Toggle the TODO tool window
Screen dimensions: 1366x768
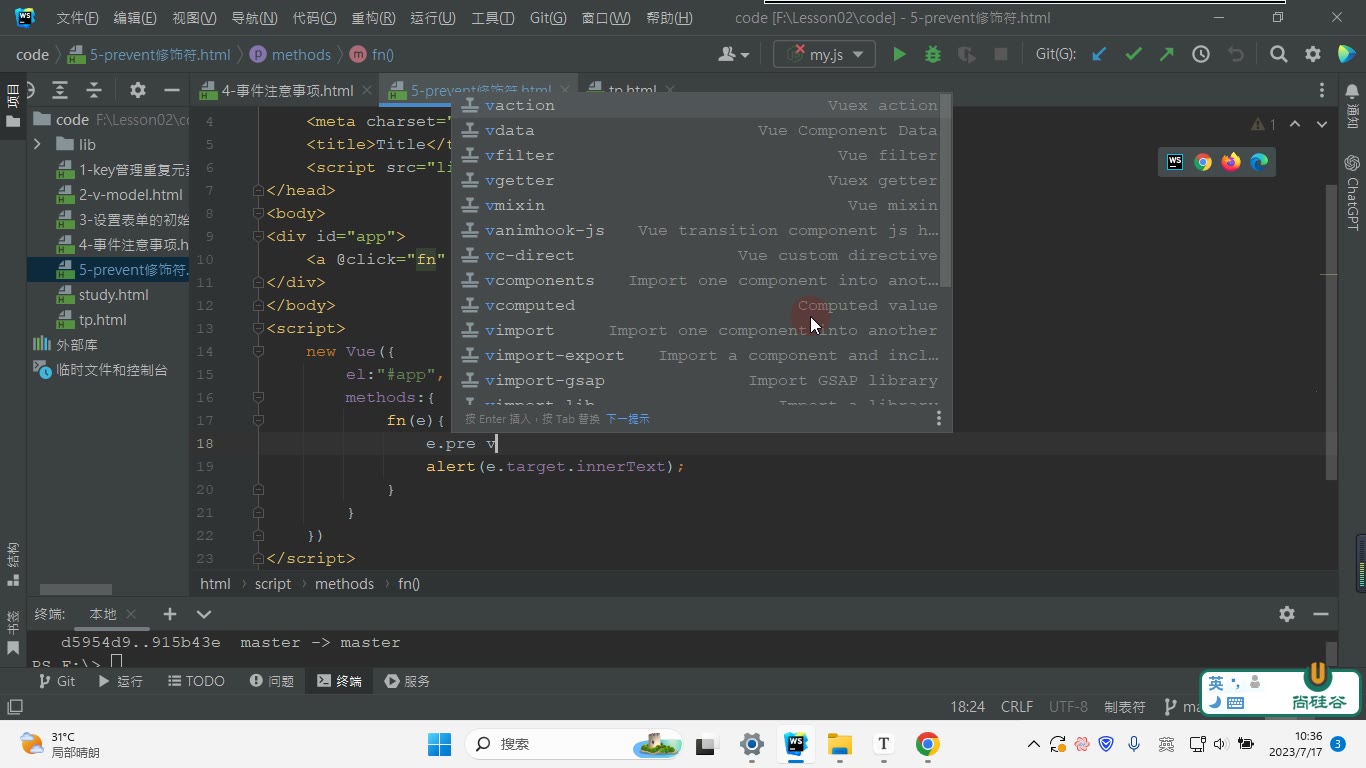click(196, 681)
